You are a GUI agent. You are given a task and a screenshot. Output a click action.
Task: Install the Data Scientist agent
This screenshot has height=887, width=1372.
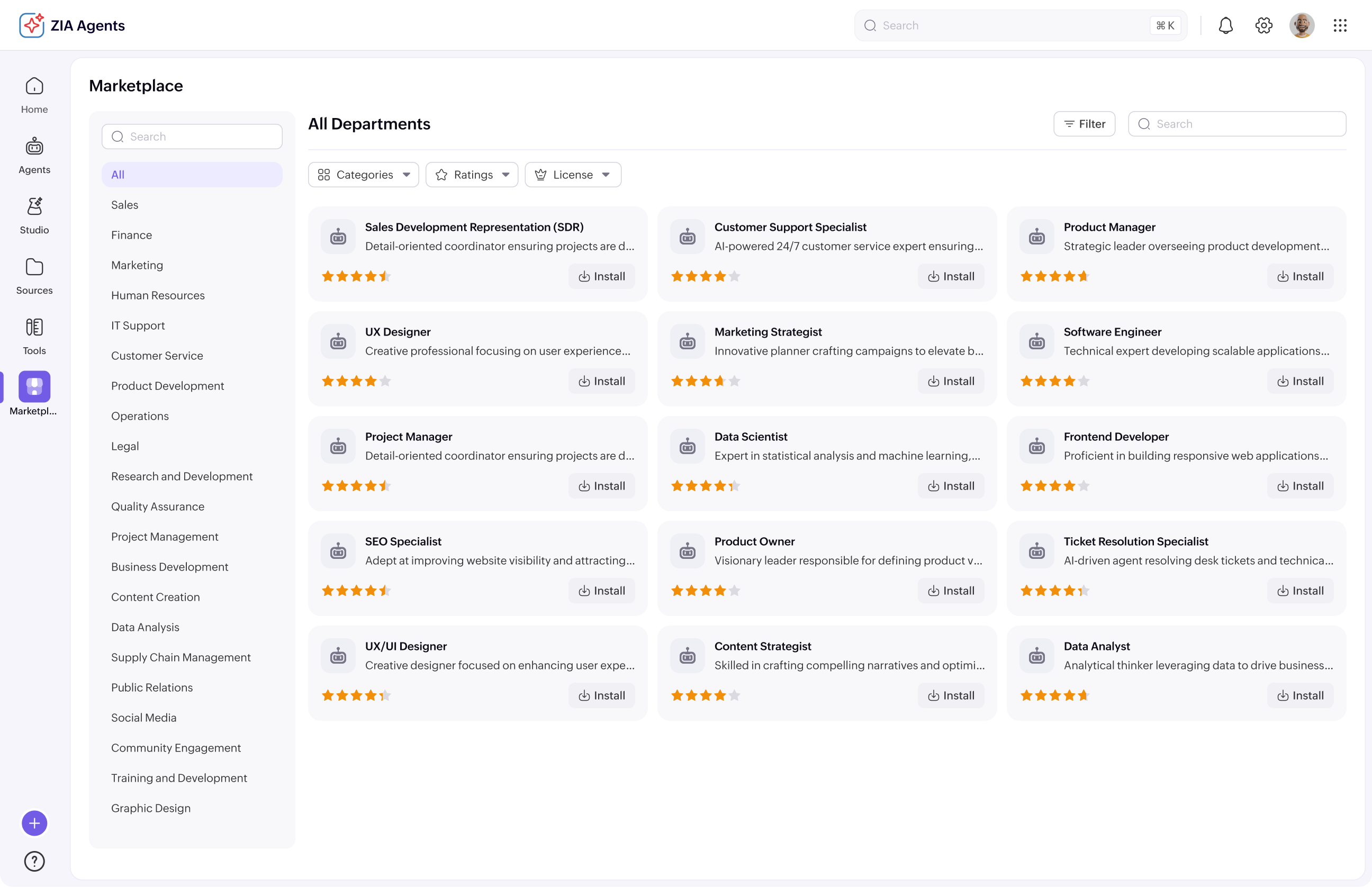tap(951, 486)
